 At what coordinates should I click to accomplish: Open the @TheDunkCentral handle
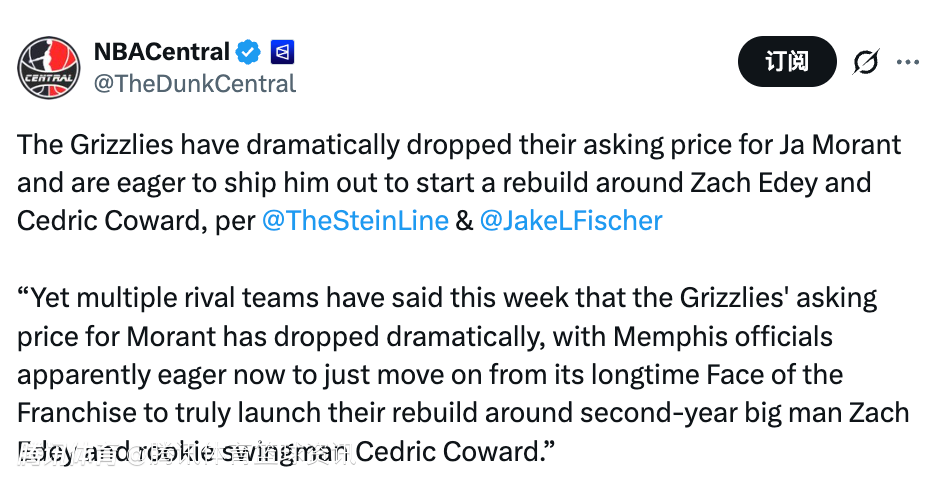pyautogui.click(x=194, y=83)
